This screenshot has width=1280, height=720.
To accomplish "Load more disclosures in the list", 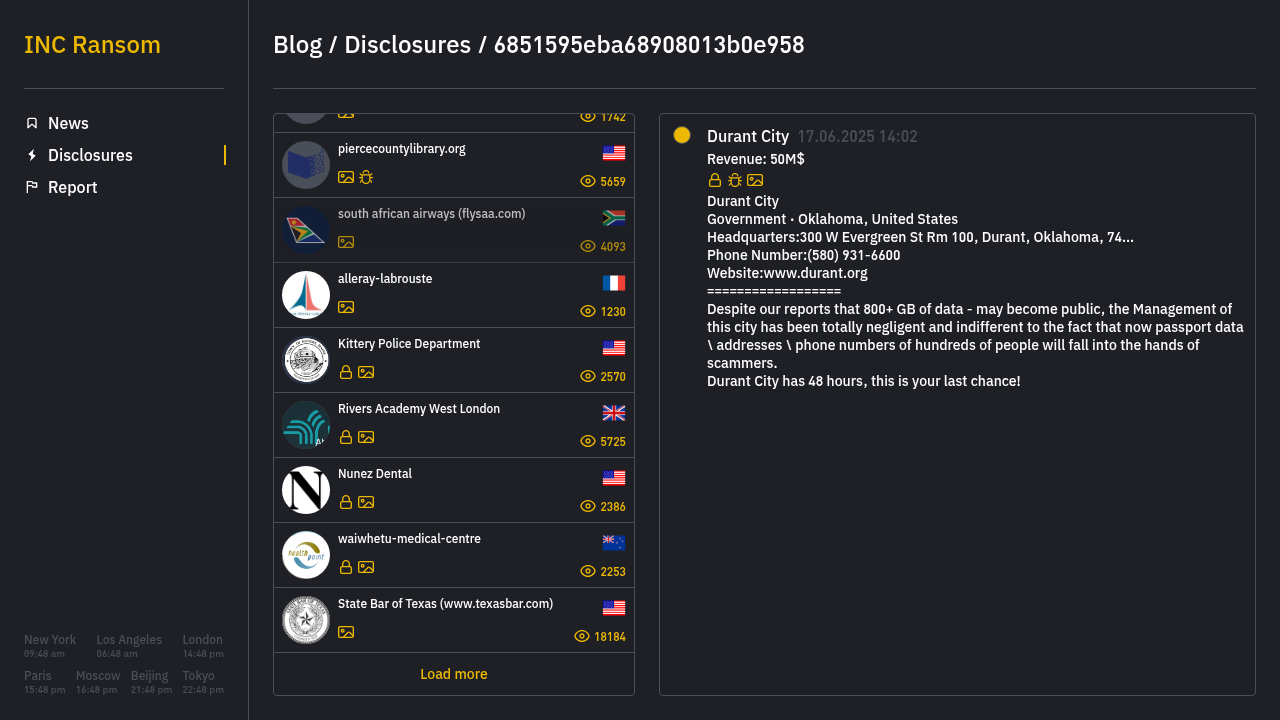I will coord(454,674).
